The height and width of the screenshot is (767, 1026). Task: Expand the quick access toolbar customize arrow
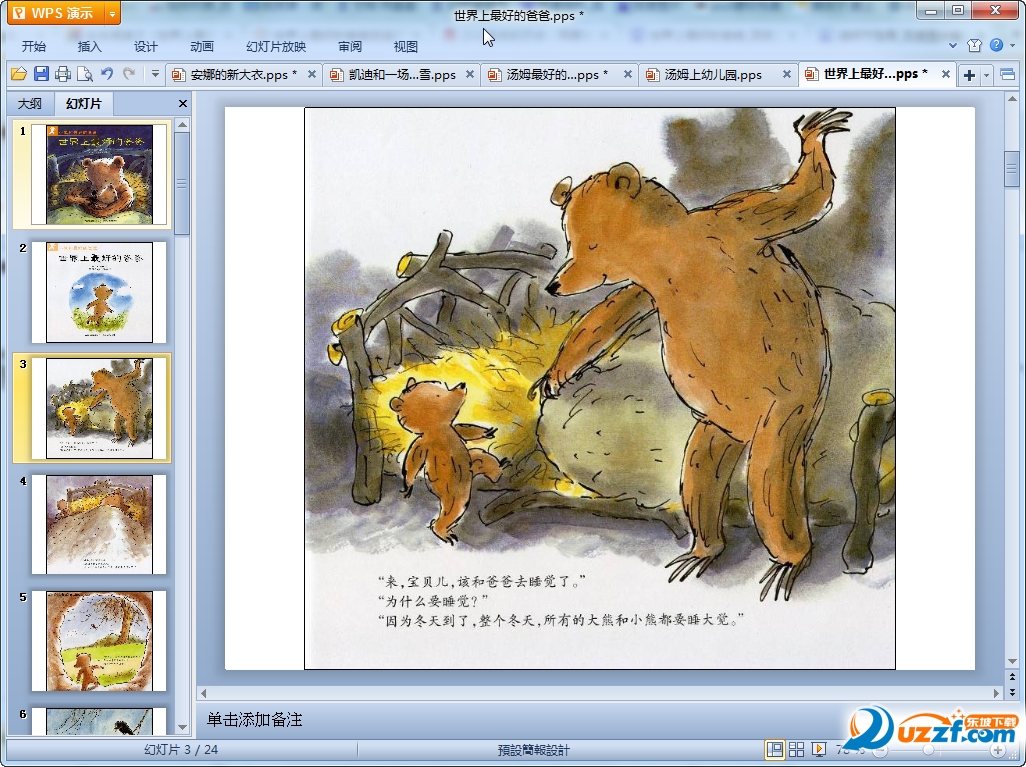(155, 74)
